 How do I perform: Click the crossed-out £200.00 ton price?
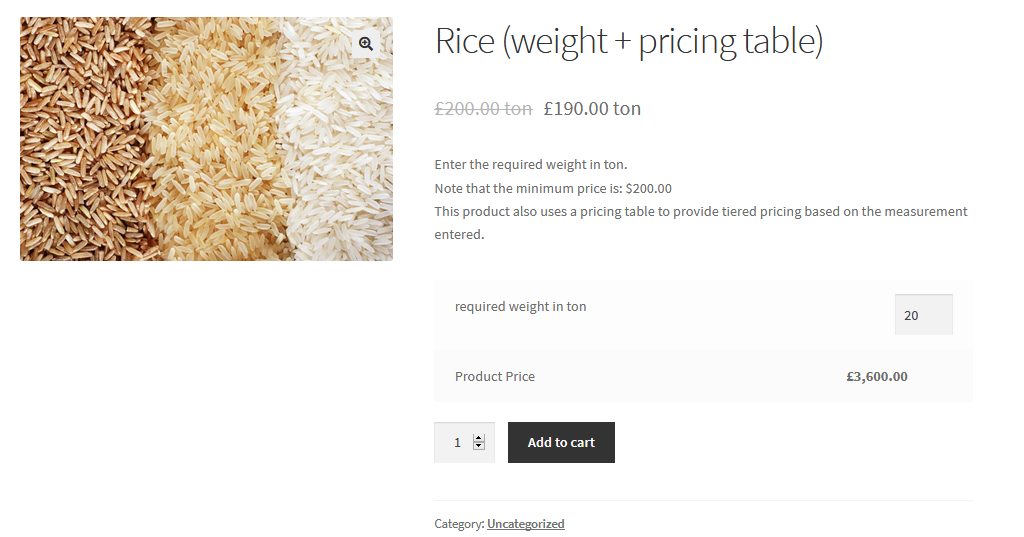pyautogui.click(x=483, y=108)
